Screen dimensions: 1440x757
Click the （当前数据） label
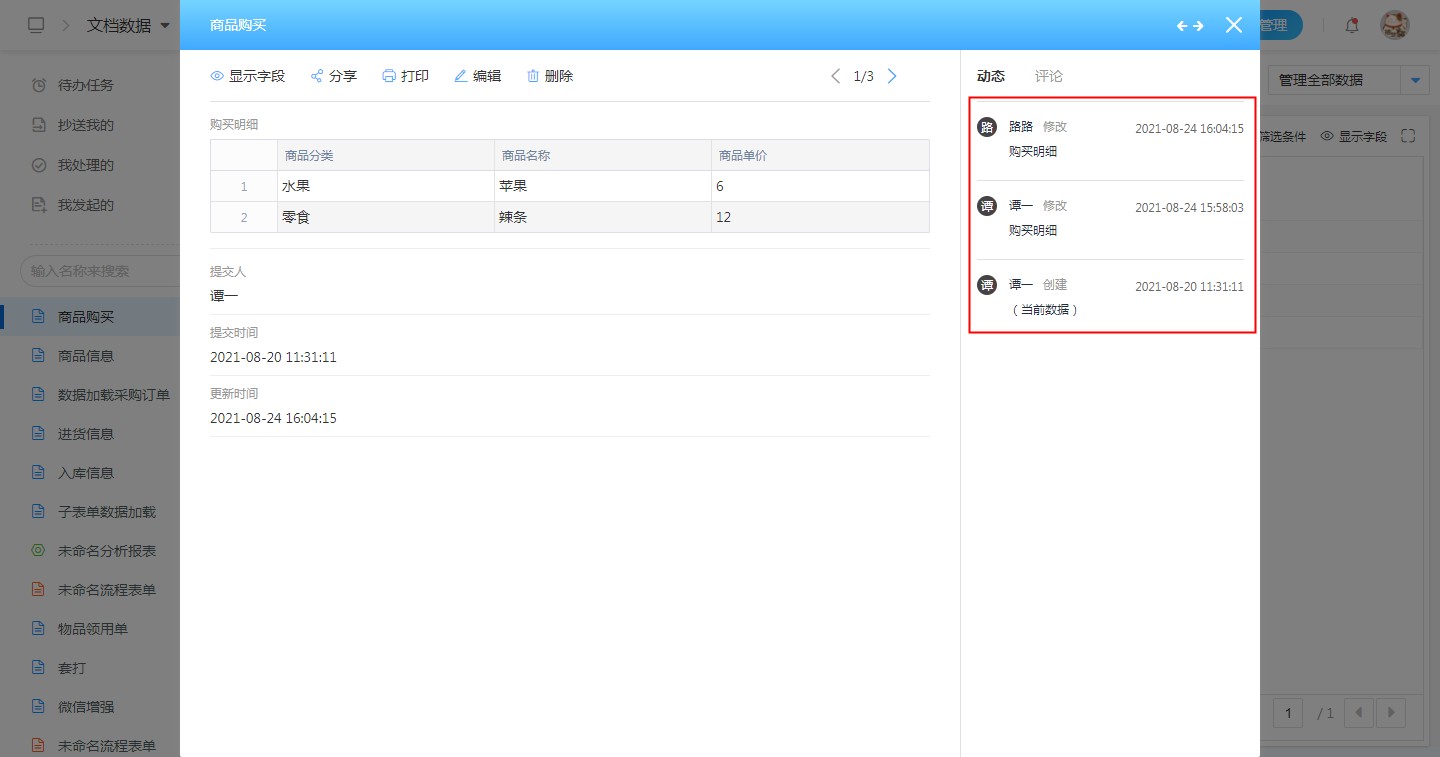(1044, 310)
